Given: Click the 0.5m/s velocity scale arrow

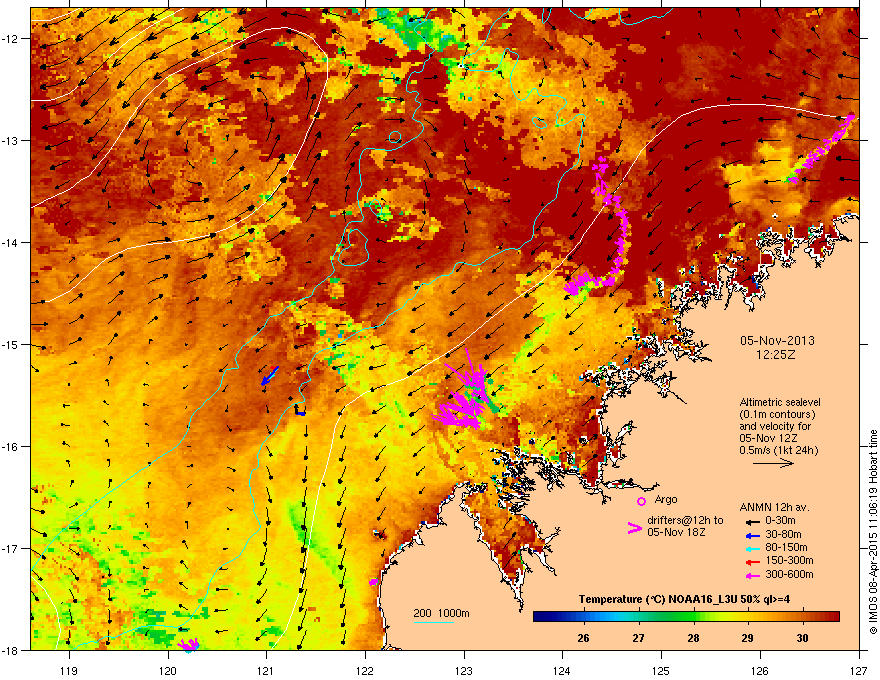Looking at the screenshot, I should pos(773,463).
